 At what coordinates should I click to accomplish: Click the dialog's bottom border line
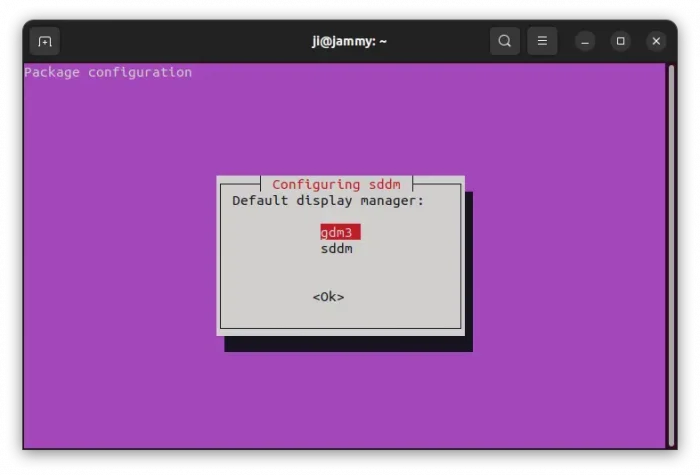click(340, 328)
